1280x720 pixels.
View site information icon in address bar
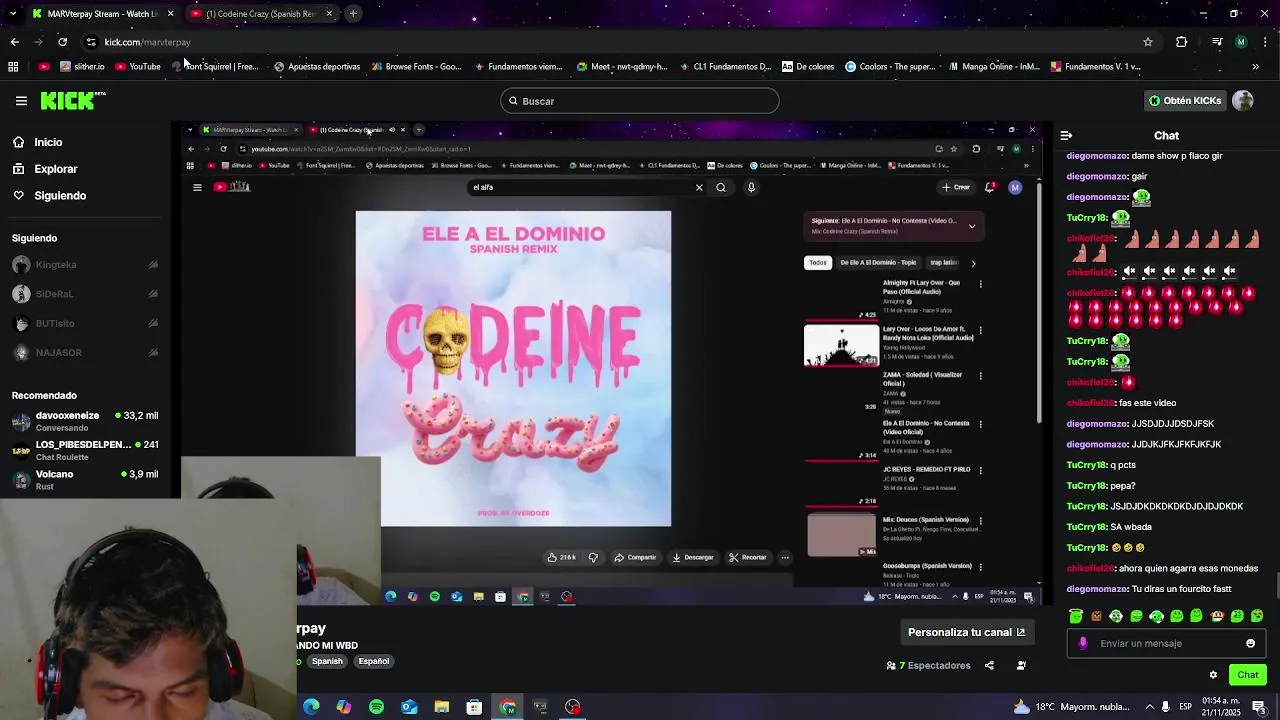click(91, 42)
